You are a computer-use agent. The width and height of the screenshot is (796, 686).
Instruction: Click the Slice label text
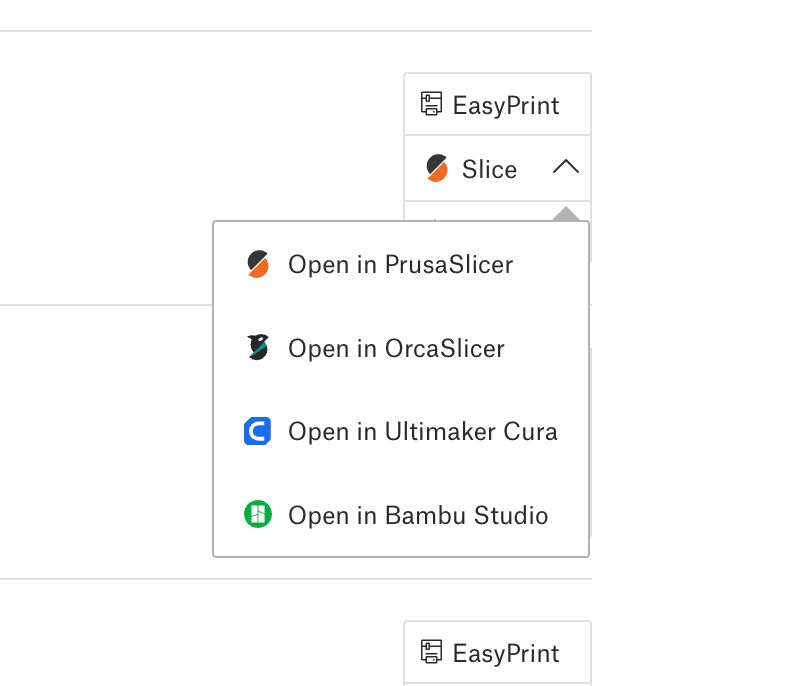coord(489,169)
